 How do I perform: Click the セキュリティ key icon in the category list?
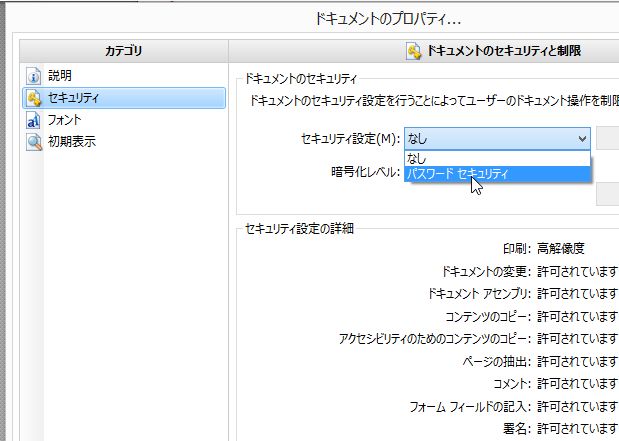tap(34, 98)
